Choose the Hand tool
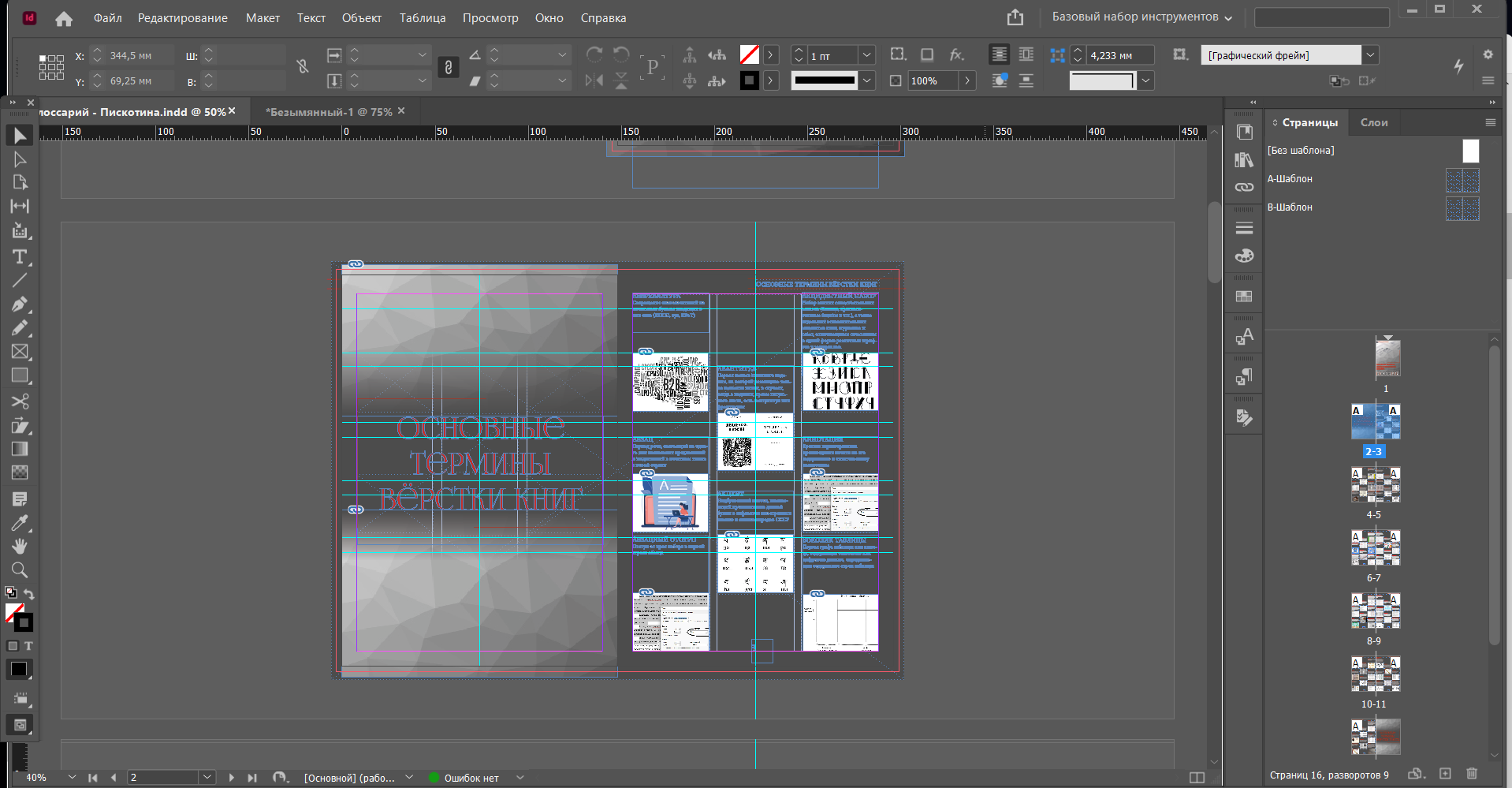The image size is (1512, 788). [20, 546]
